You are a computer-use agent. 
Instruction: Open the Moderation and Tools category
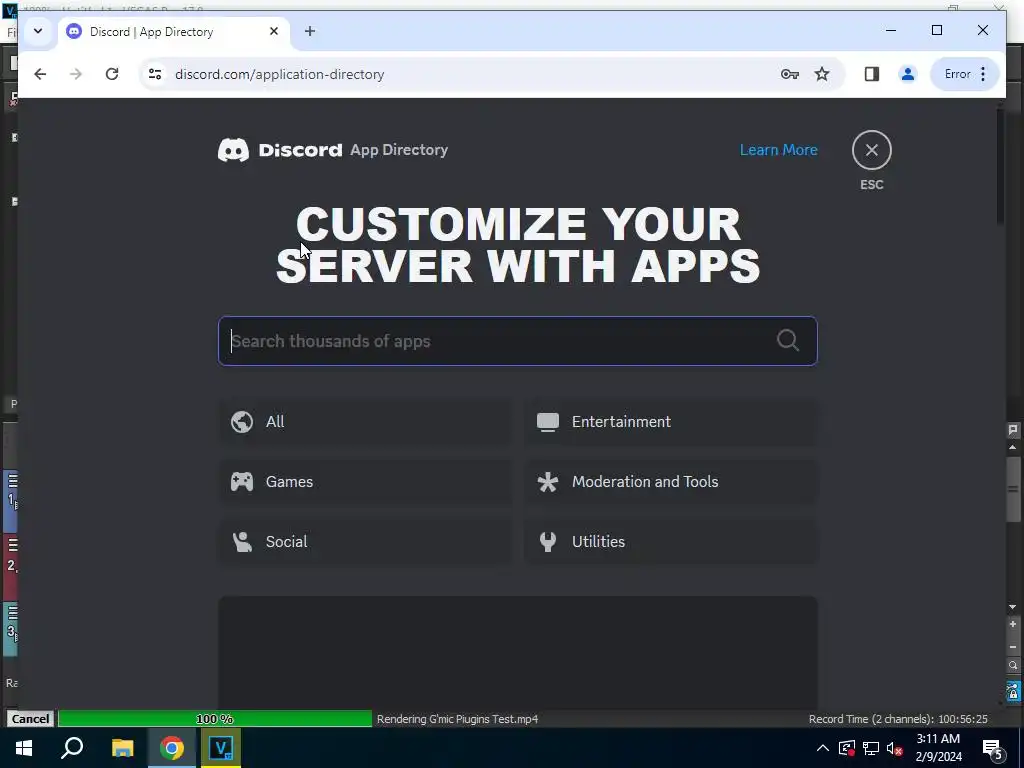pos(671,482)
